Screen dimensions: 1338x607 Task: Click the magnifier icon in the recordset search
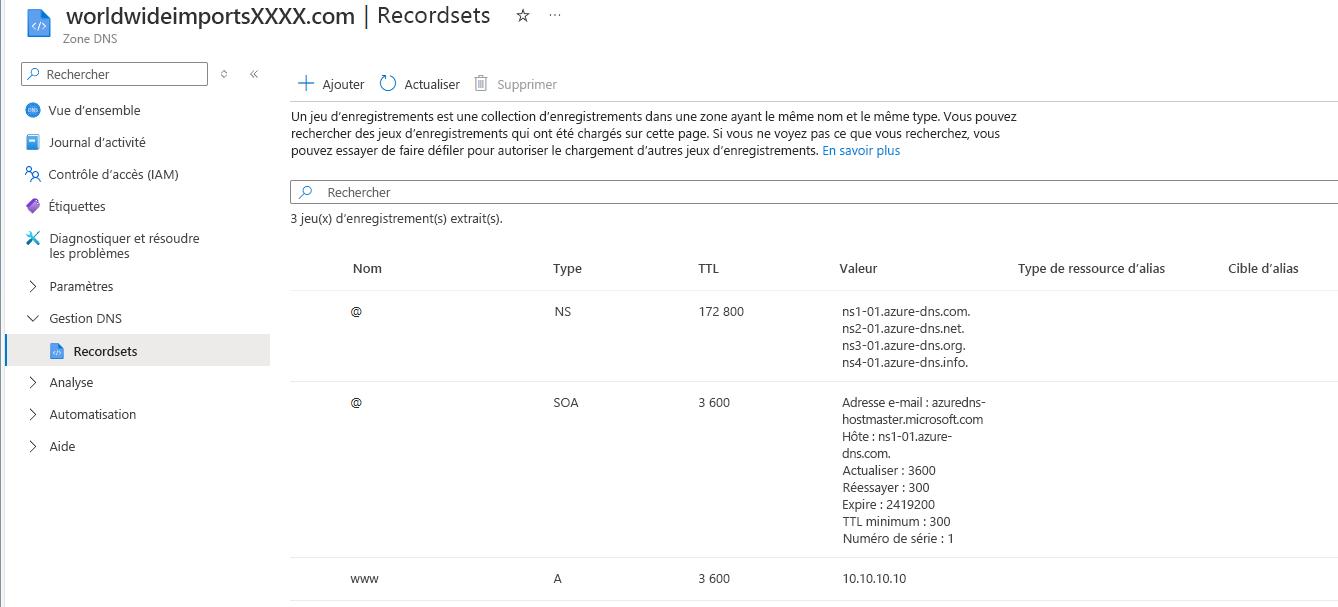point(306,192)
